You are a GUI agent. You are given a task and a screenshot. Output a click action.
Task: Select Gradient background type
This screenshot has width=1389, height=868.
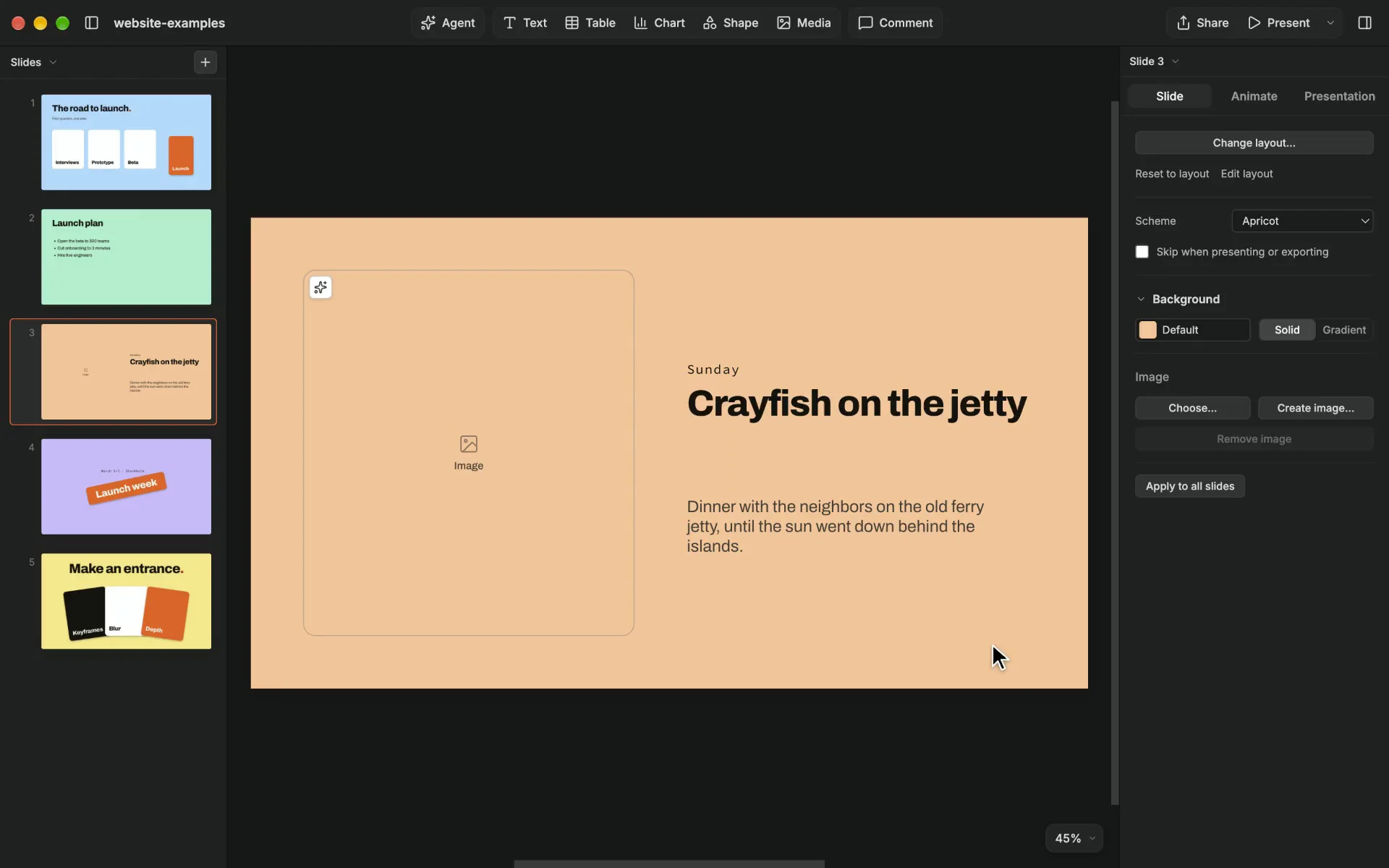click(x=1344, y=330)
